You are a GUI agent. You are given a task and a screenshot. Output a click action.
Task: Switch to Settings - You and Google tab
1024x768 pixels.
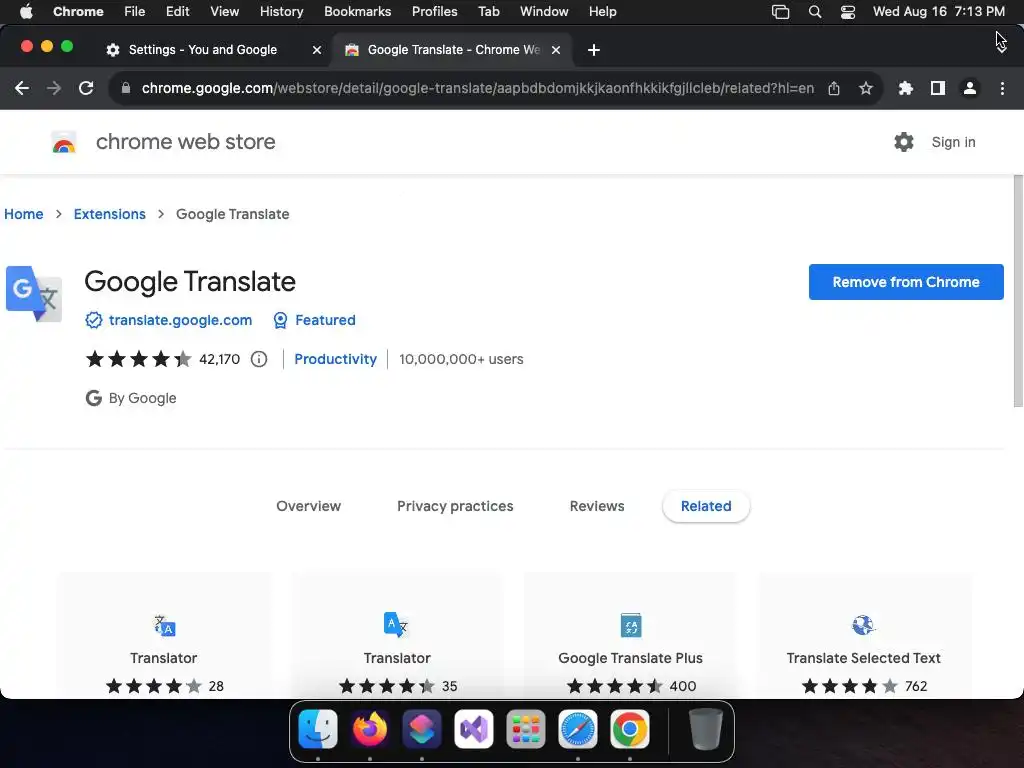[202, 50]
